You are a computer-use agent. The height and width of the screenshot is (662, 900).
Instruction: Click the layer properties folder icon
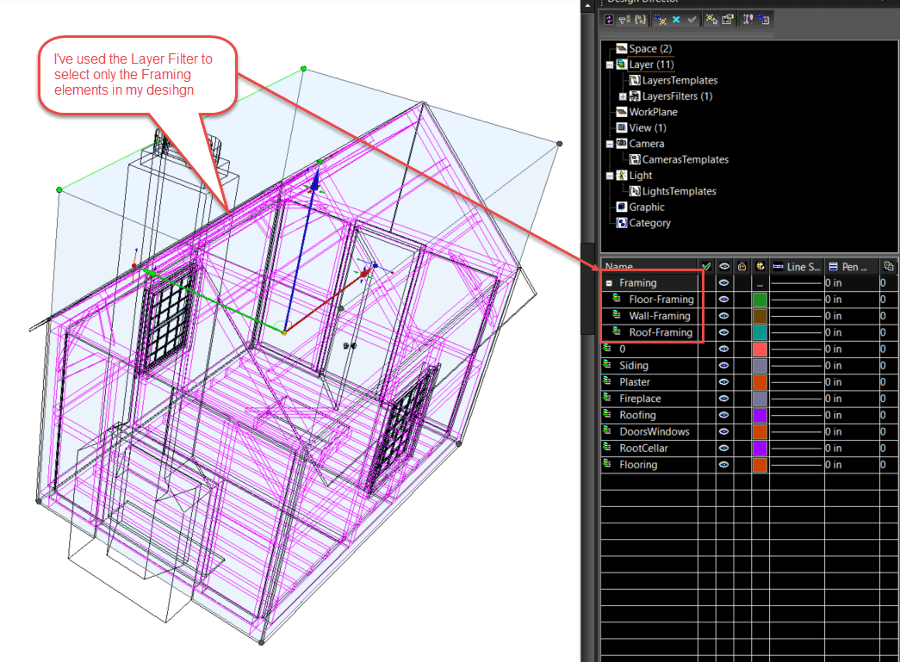(728, 20)
